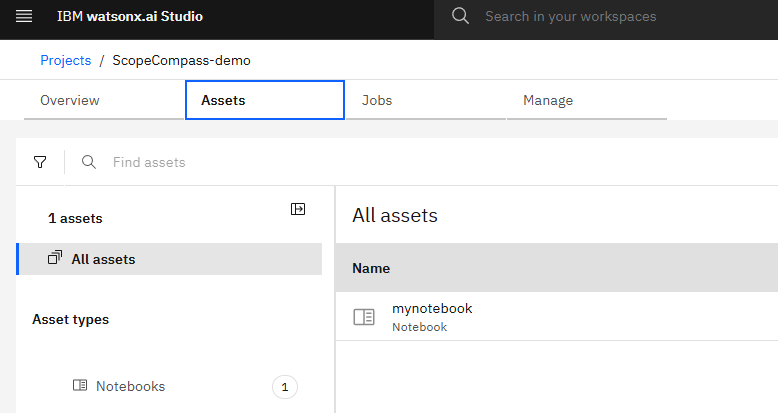778x413 pixels.
Task: Select All assets in the sidebar
Action: [x=103, y=259]
